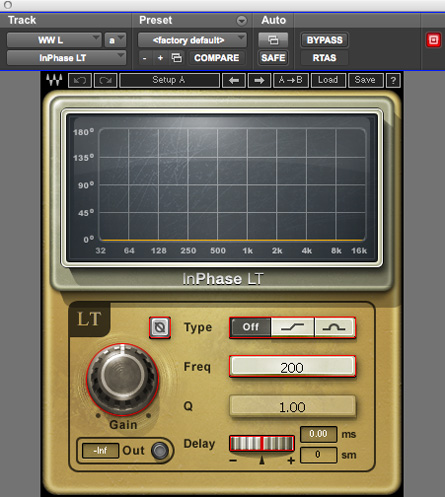
Task: Click the redo arrow button
Action: 106,81
